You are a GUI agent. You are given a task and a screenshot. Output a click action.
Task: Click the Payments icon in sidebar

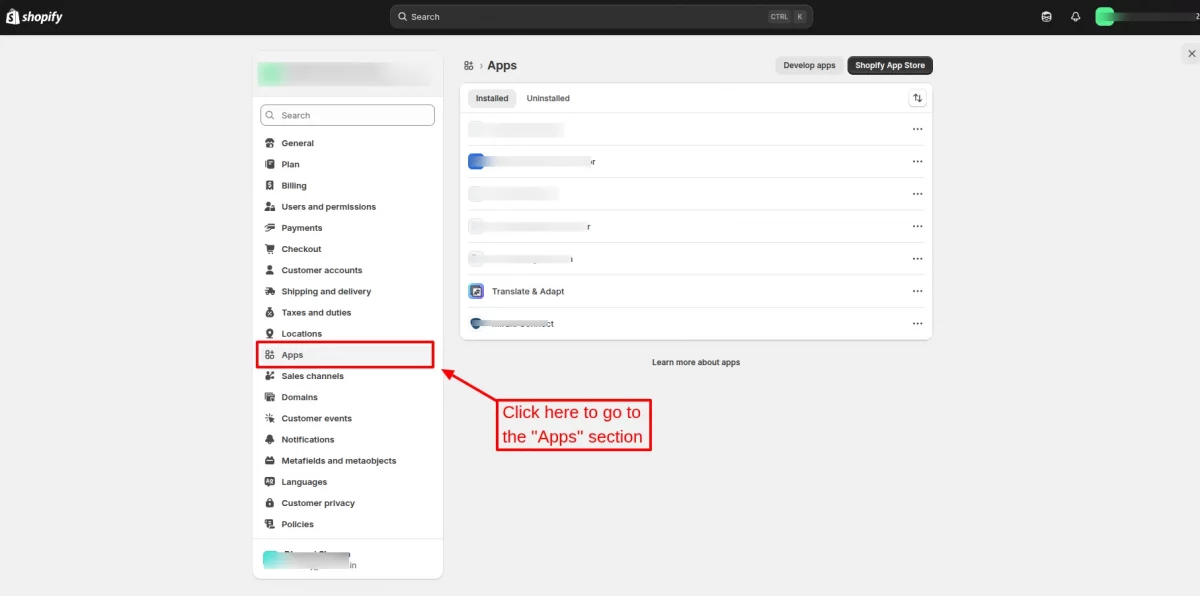(270, 228)
